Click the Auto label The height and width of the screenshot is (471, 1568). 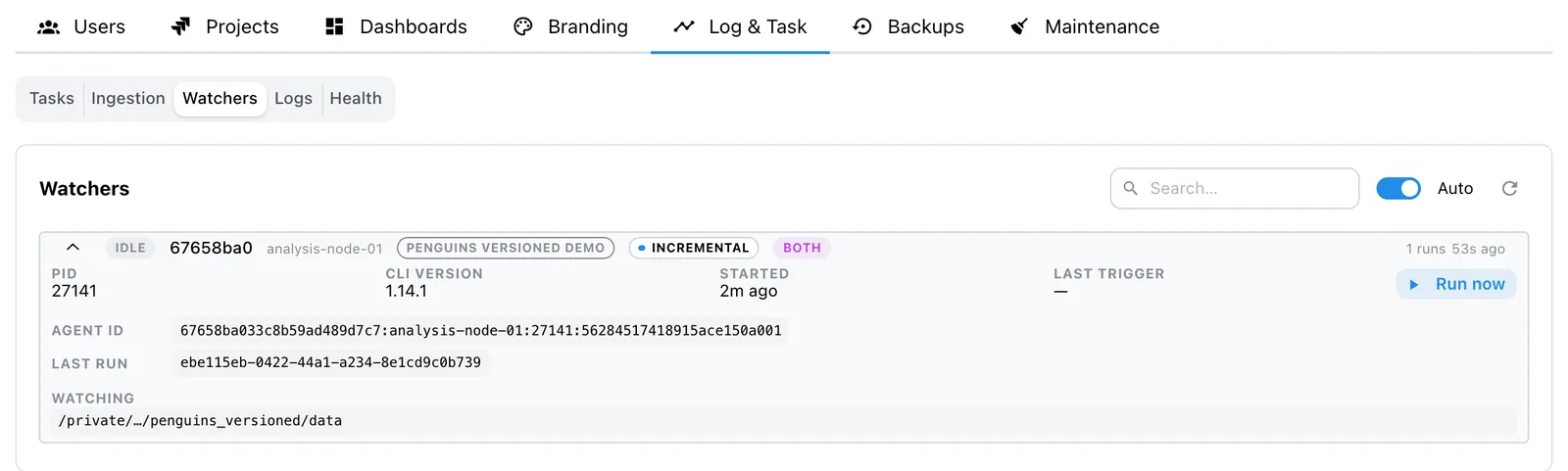[x=1455, y=188]
